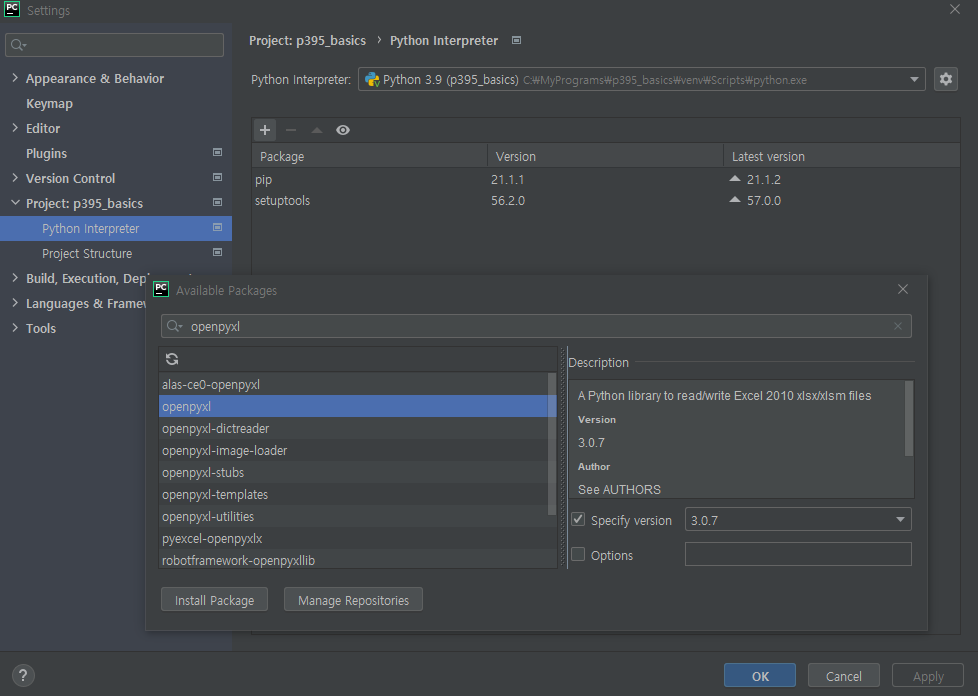Image resolution: width=978 pixels, height=696 pixels.
Task: Select openpyxl-utilities package
Action: [x=353, y=516]
